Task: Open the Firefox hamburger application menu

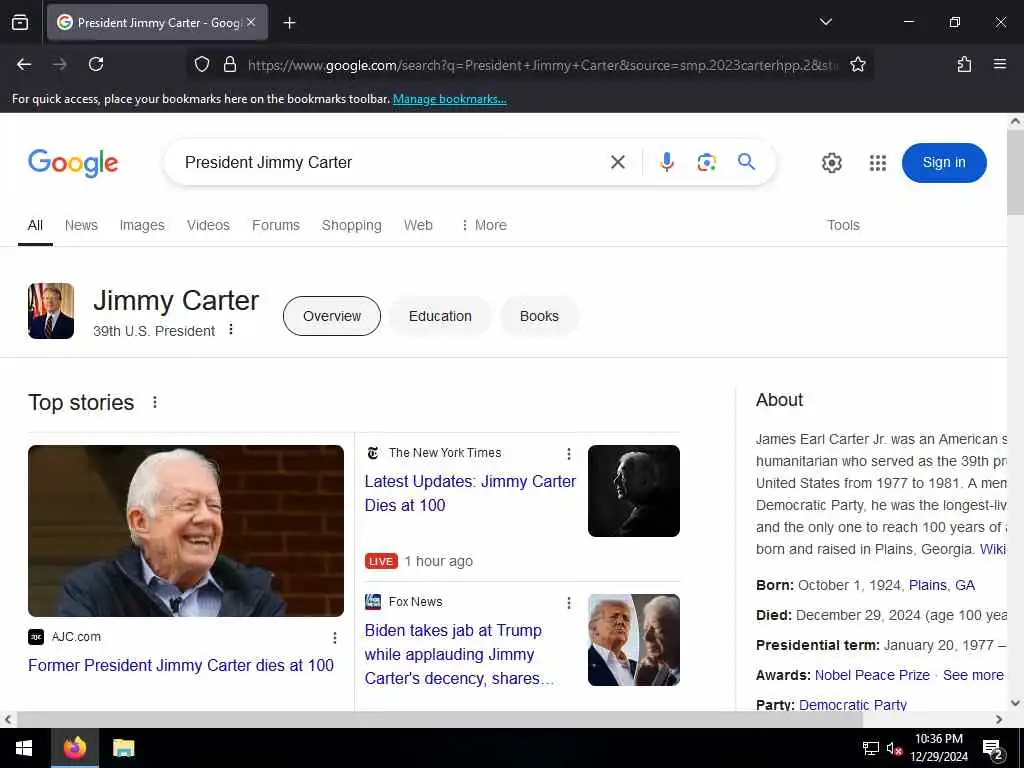Action: (x=999, y=64)
